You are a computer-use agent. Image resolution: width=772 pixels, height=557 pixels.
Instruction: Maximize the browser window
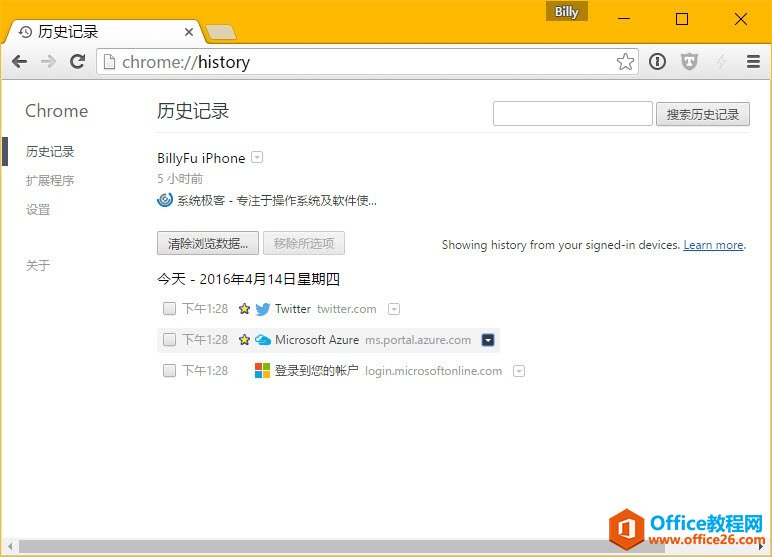tap(682, 19)
